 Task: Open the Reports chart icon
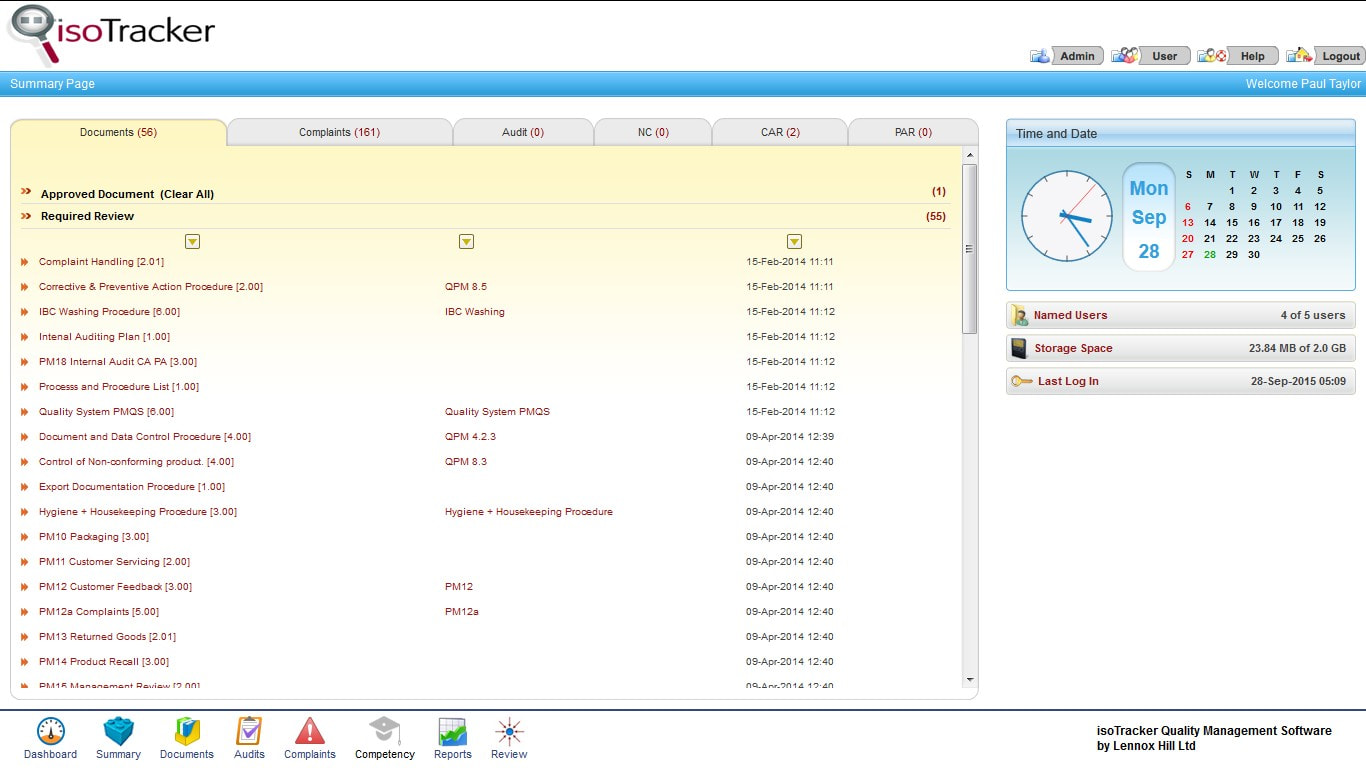click(453, 731)
